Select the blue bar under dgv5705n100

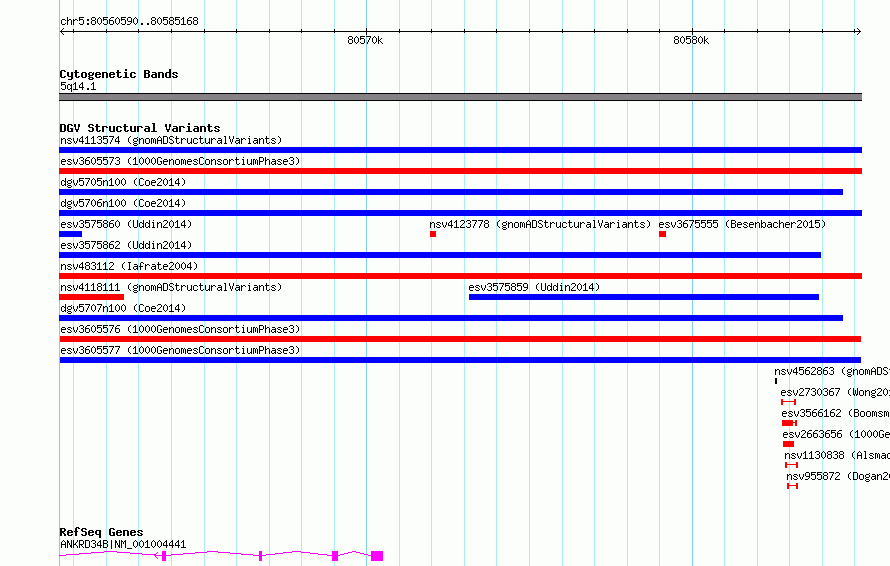(451, 192)
